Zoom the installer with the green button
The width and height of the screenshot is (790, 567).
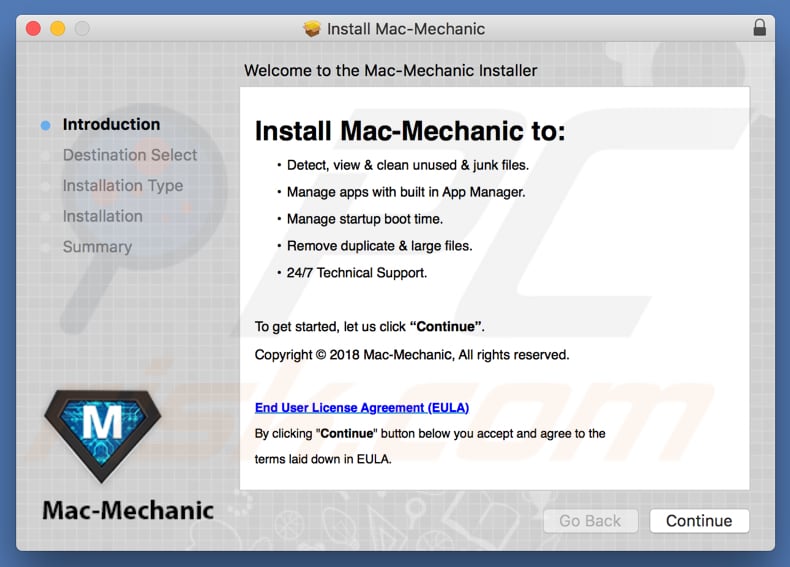pyautogui.click(x=82, y=28)
